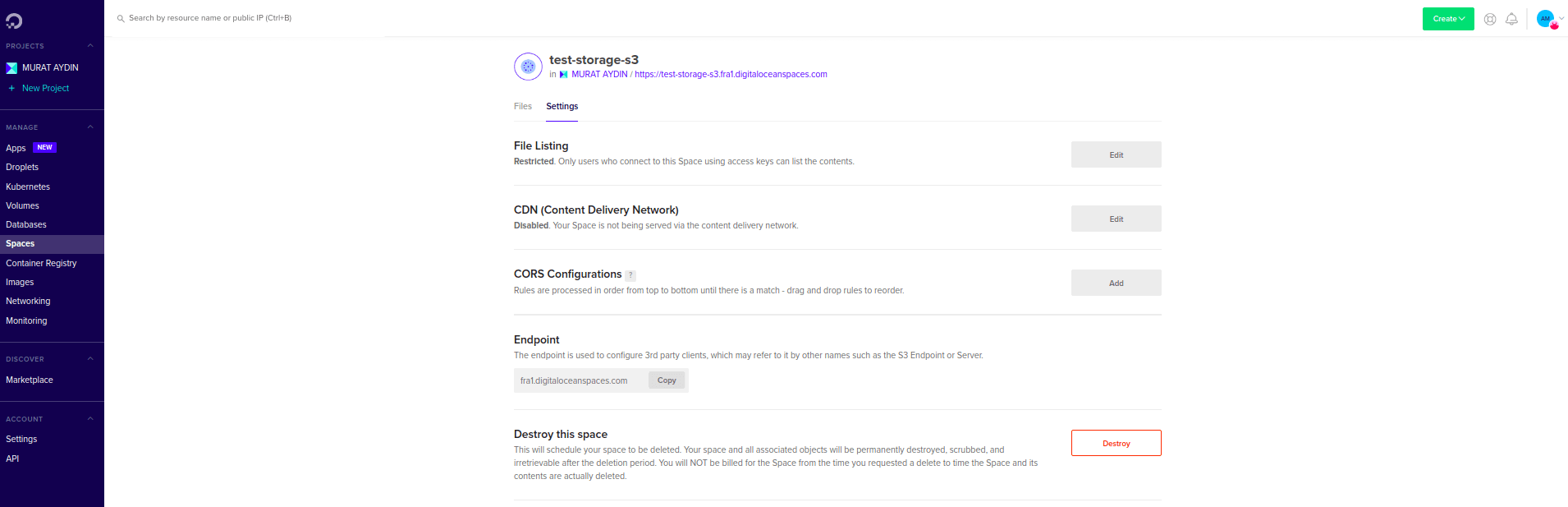The height and width of the screenshot is (507, 1568).
Task: Go to Droplets
Action: [x=22, y=168]
